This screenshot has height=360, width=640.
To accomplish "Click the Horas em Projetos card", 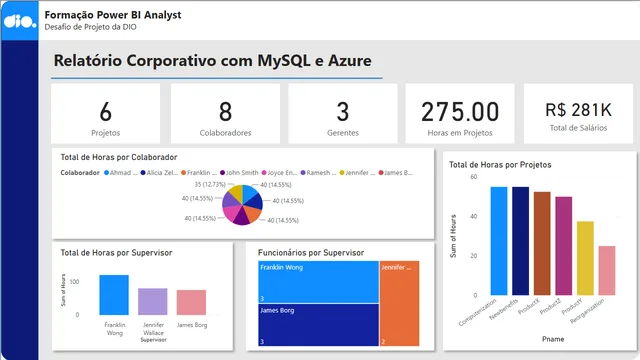I will pyautogui.click(x=460, y=113).
